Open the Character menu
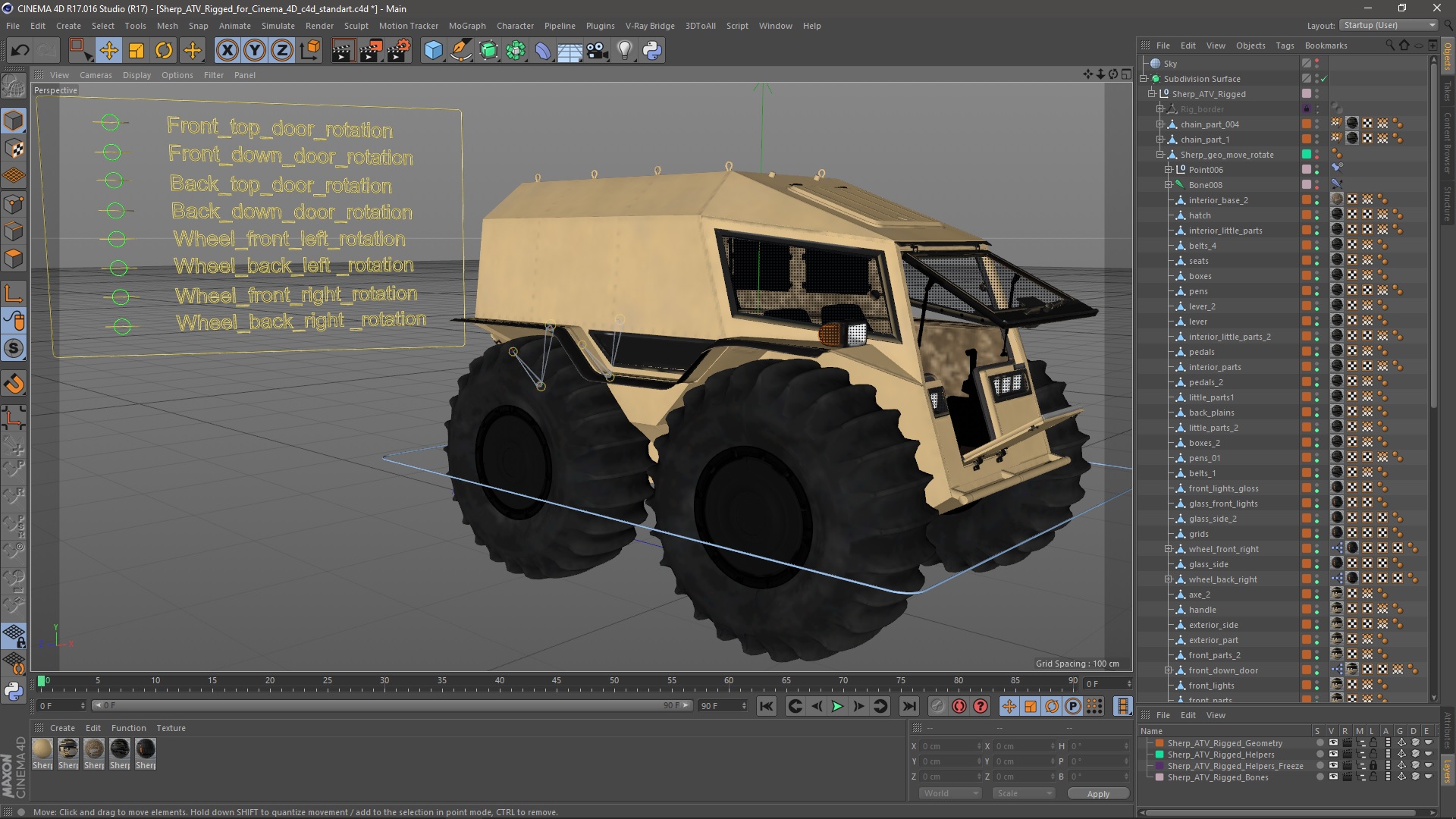Screen dimensions: 1456x819 pyautogui.click(x=515, y=26)
